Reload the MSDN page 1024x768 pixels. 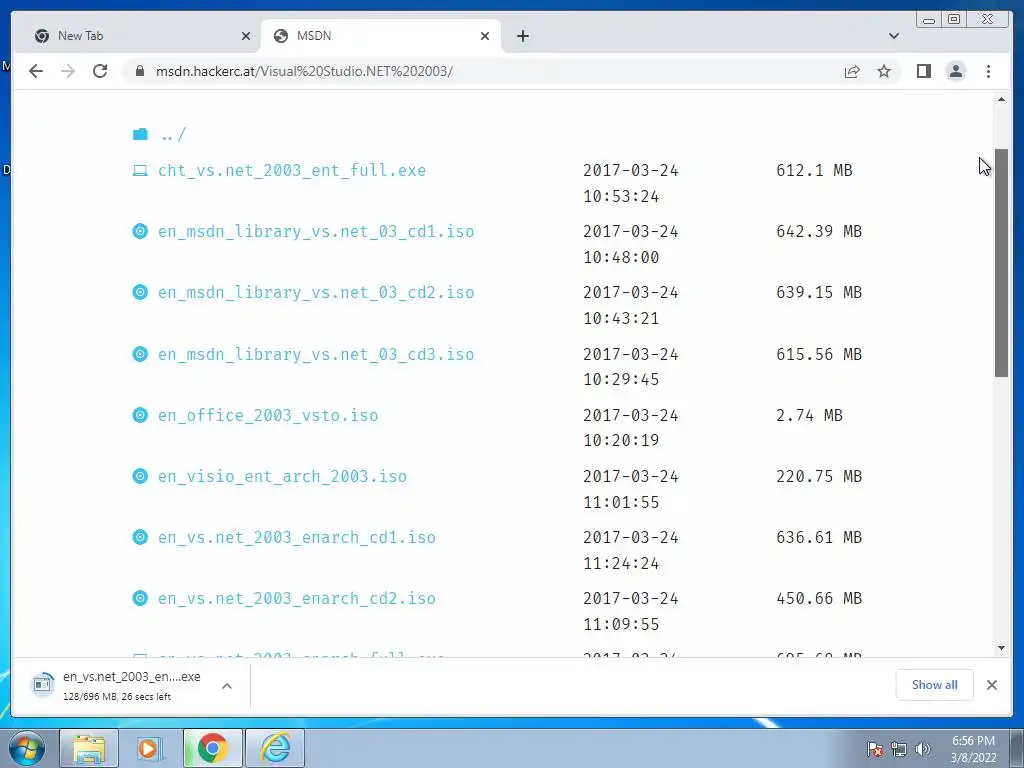coord(100,71)
